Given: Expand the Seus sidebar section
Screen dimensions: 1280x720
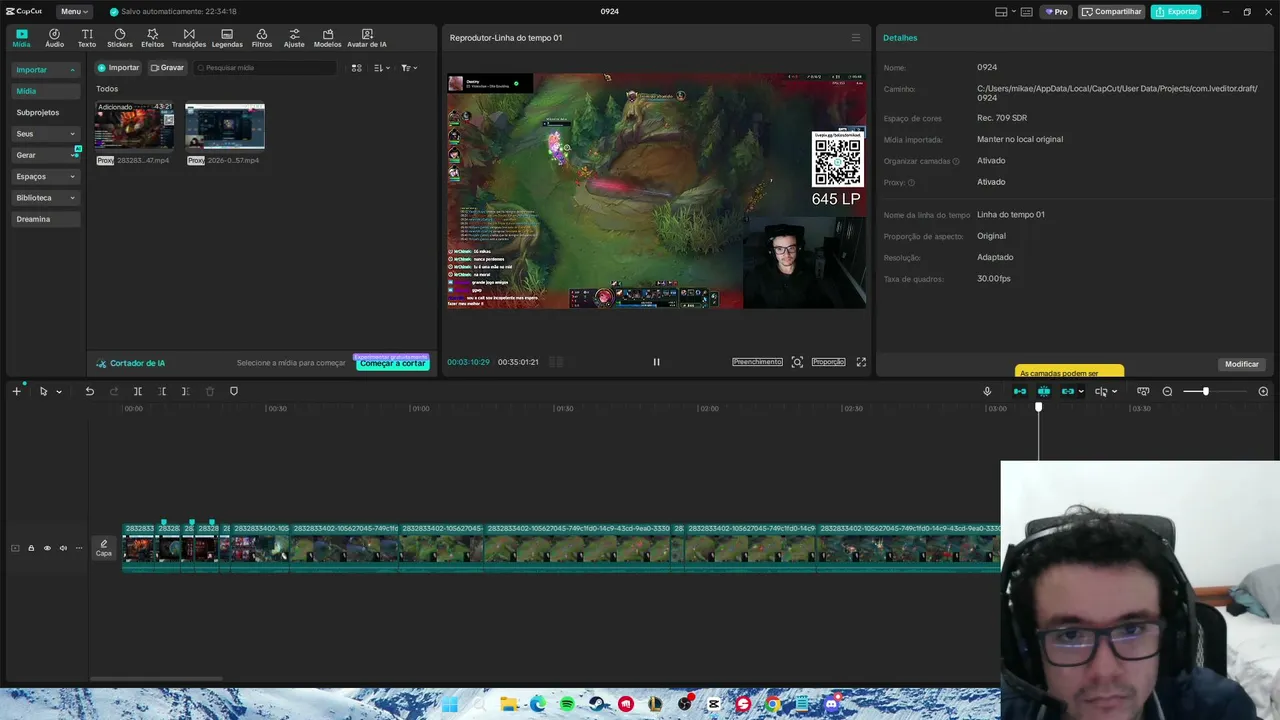Looking at the screenshot, I should pyautogui.click(x=45, y=133).
